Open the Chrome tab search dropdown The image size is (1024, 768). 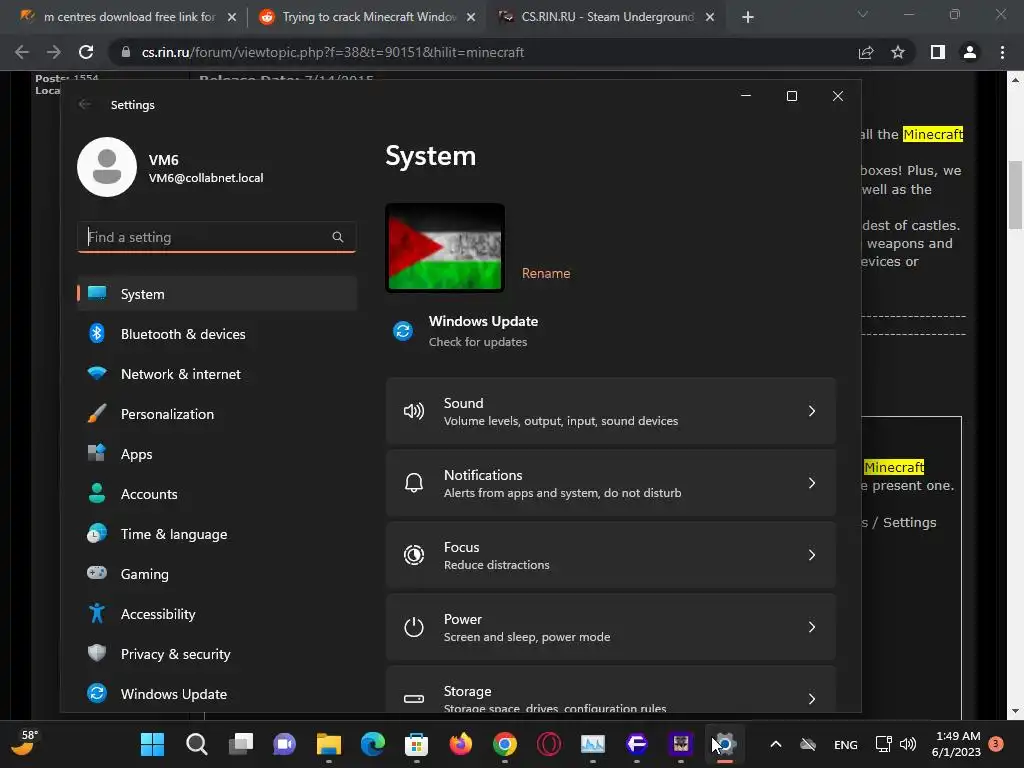point(863,14)
